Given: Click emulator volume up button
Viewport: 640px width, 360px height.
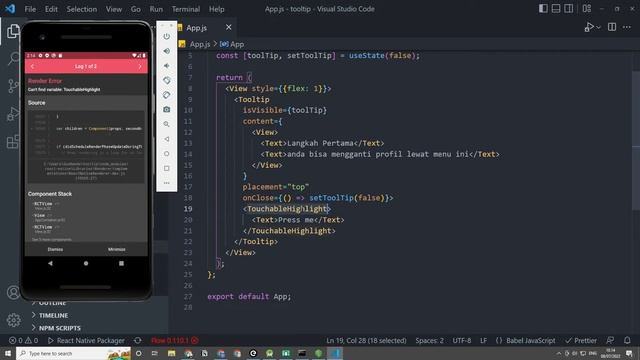Looking at the screenshot, I should click(x=167, y=51).
